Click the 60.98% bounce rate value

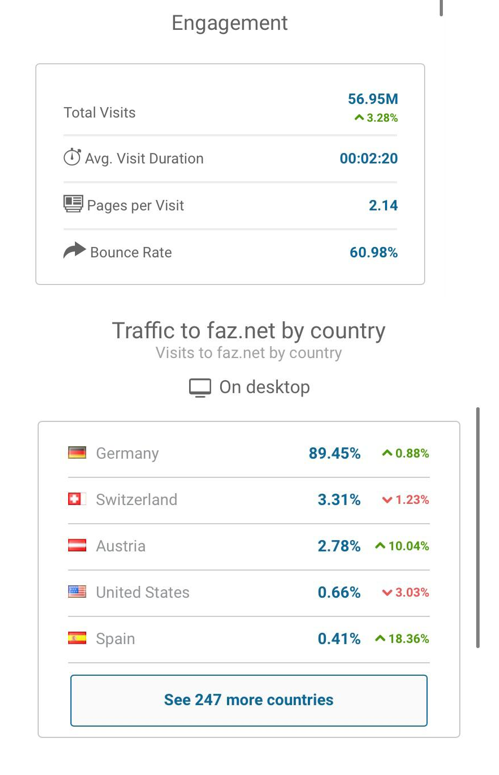[374, 253]
